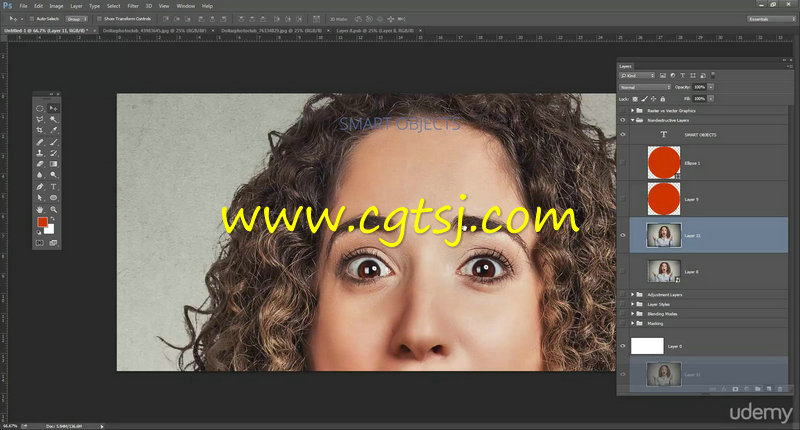Image resolution: width=800 pixels, height=430 pixels.
Task: Select the Eyedropper tool
Action: click(53, 131)
